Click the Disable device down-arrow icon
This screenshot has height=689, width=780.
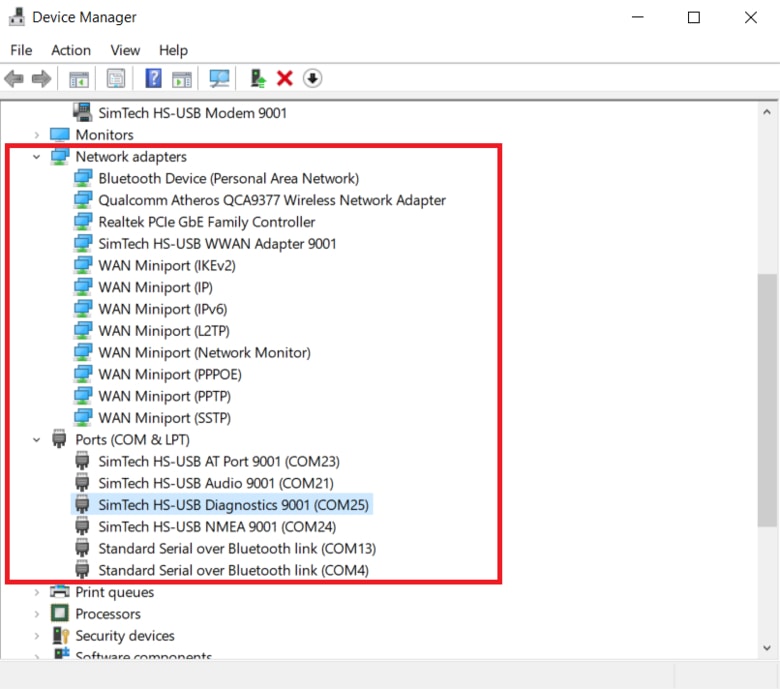coord(312,79)
